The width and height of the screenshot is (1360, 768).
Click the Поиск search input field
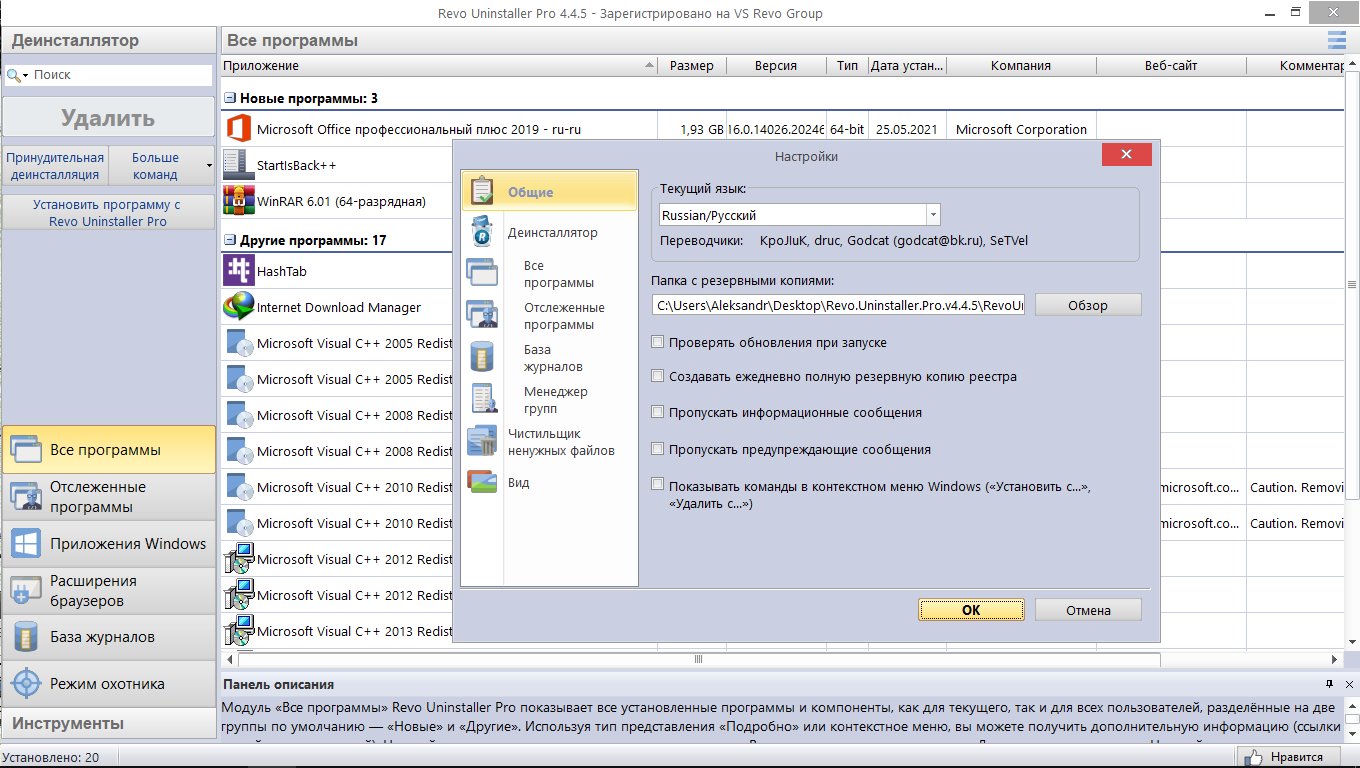pos(120,75)
